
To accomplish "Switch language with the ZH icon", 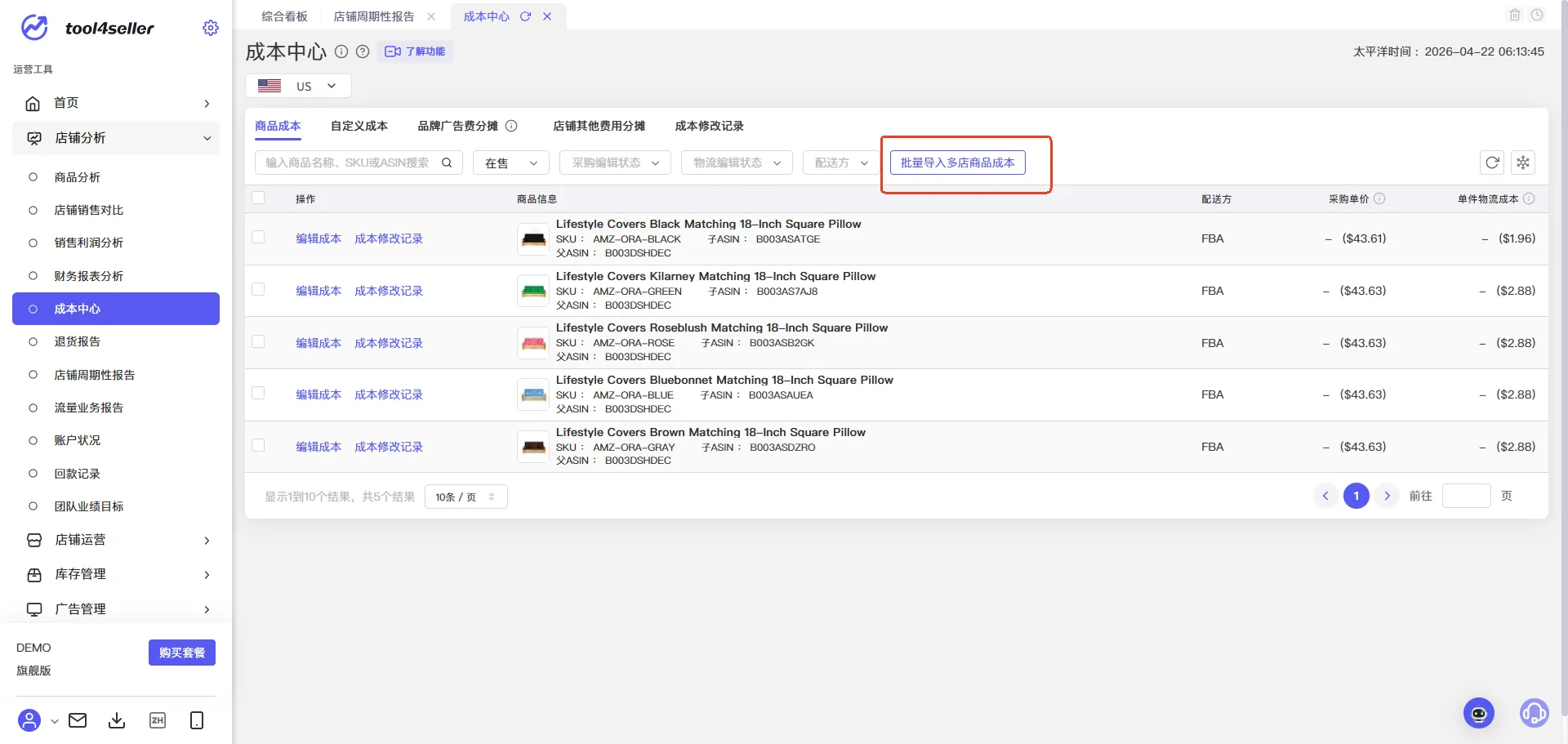I will pyautogui.click(x=158, y=720).
